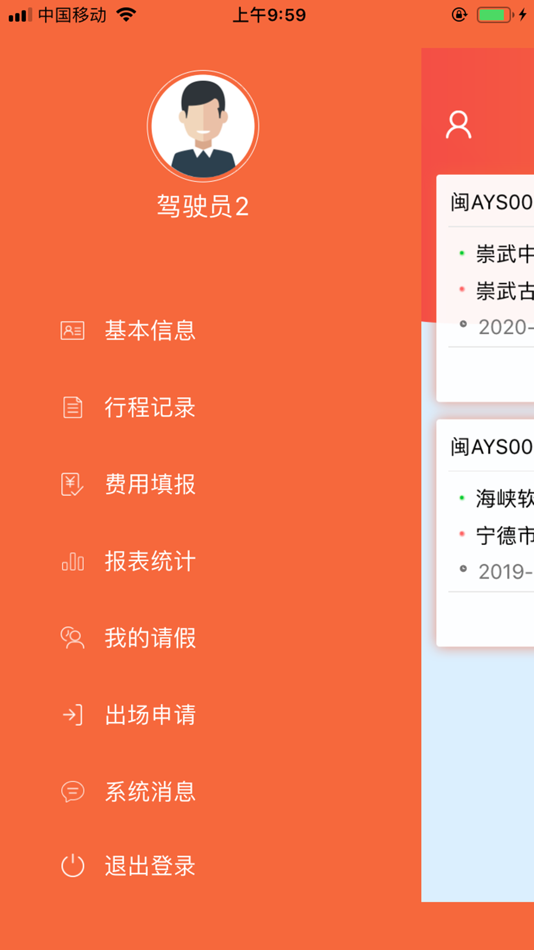
Task: Tap the user profile icon in header
Action: click(x=458, y=125)
